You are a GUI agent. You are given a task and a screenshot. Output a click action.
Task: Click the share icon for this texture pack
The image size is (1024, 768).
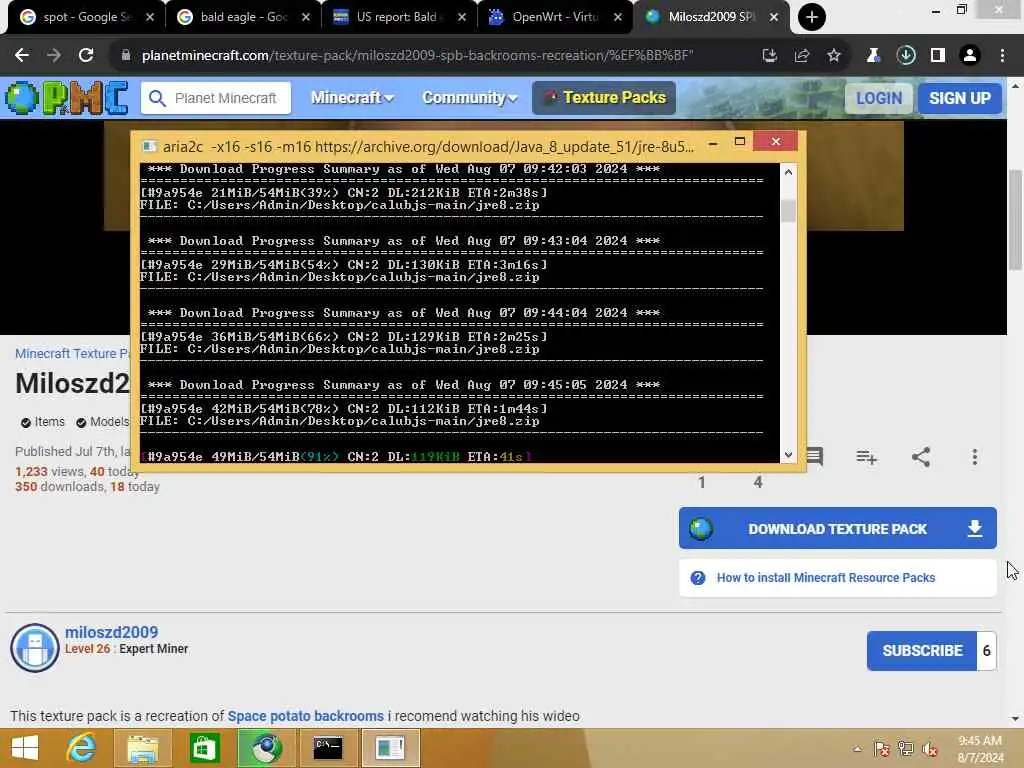tap(921, 456)
